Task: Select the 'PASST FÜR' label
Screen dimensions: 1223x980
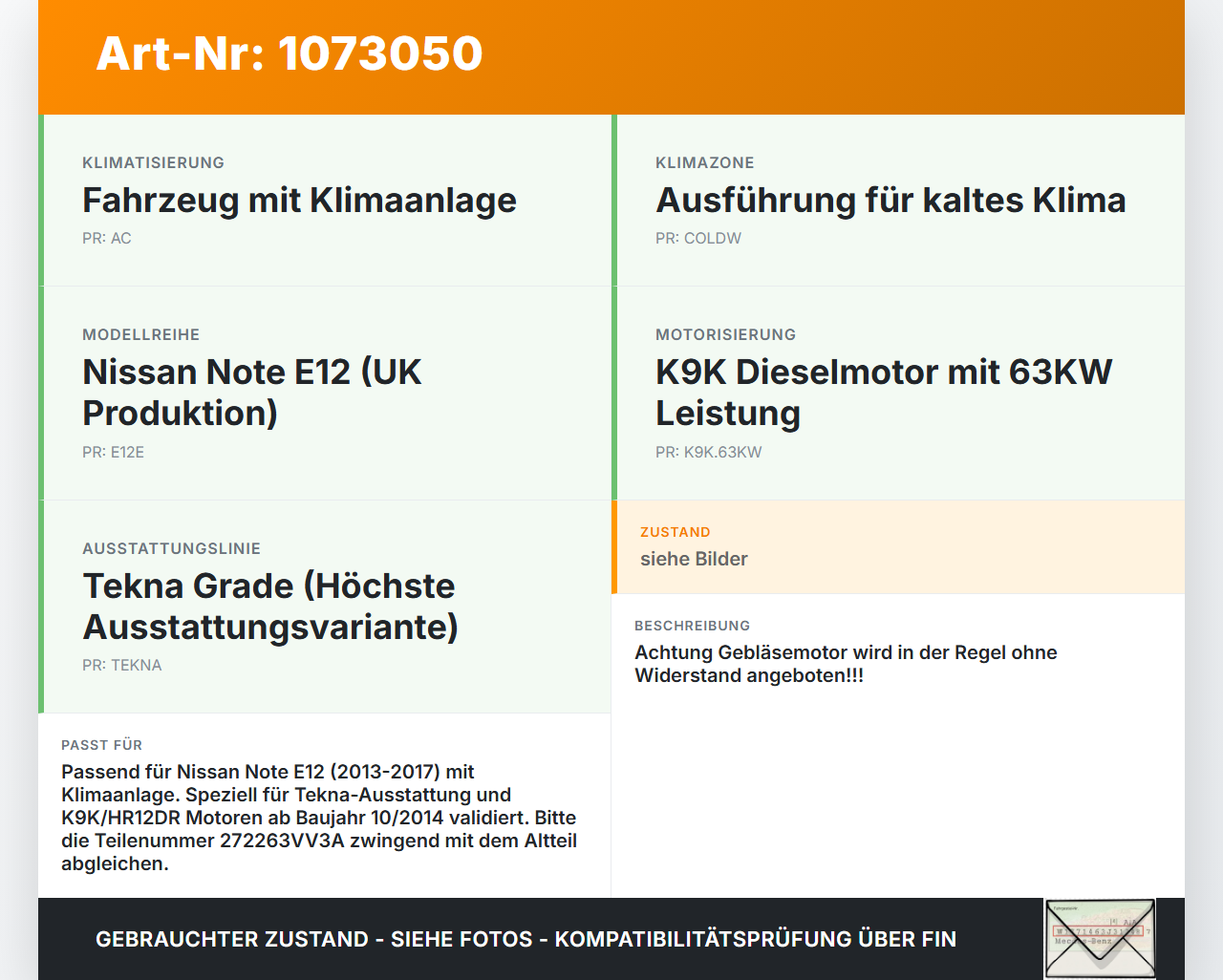Action: click(101, 745)
